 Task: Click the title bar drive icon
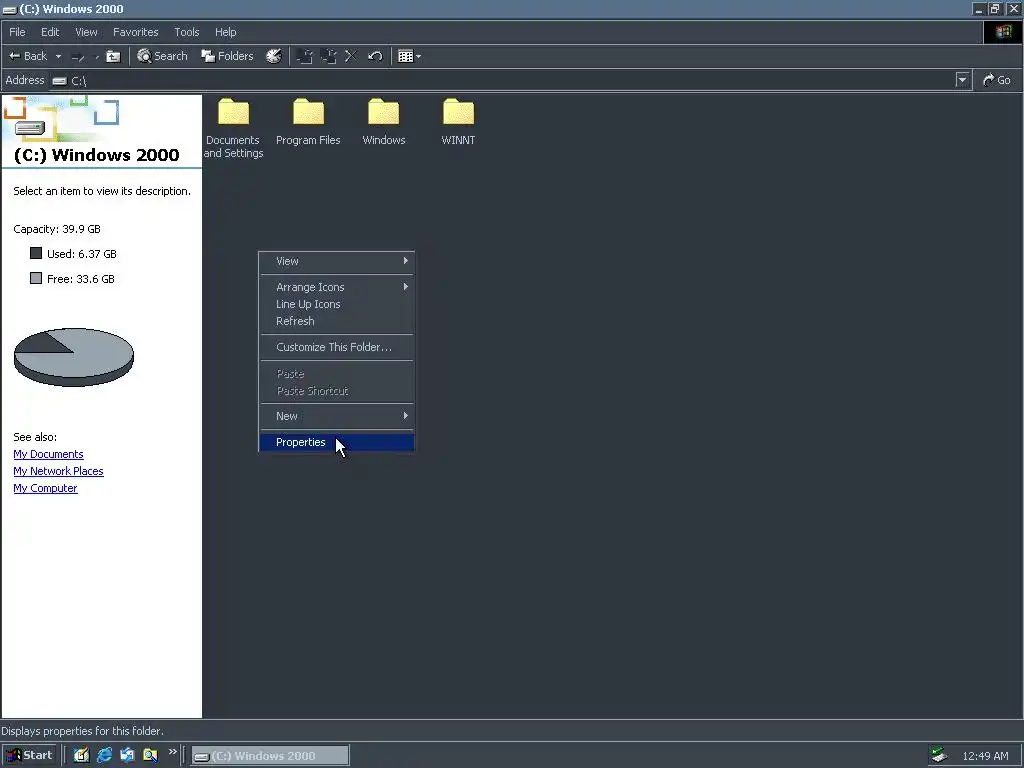9,10
